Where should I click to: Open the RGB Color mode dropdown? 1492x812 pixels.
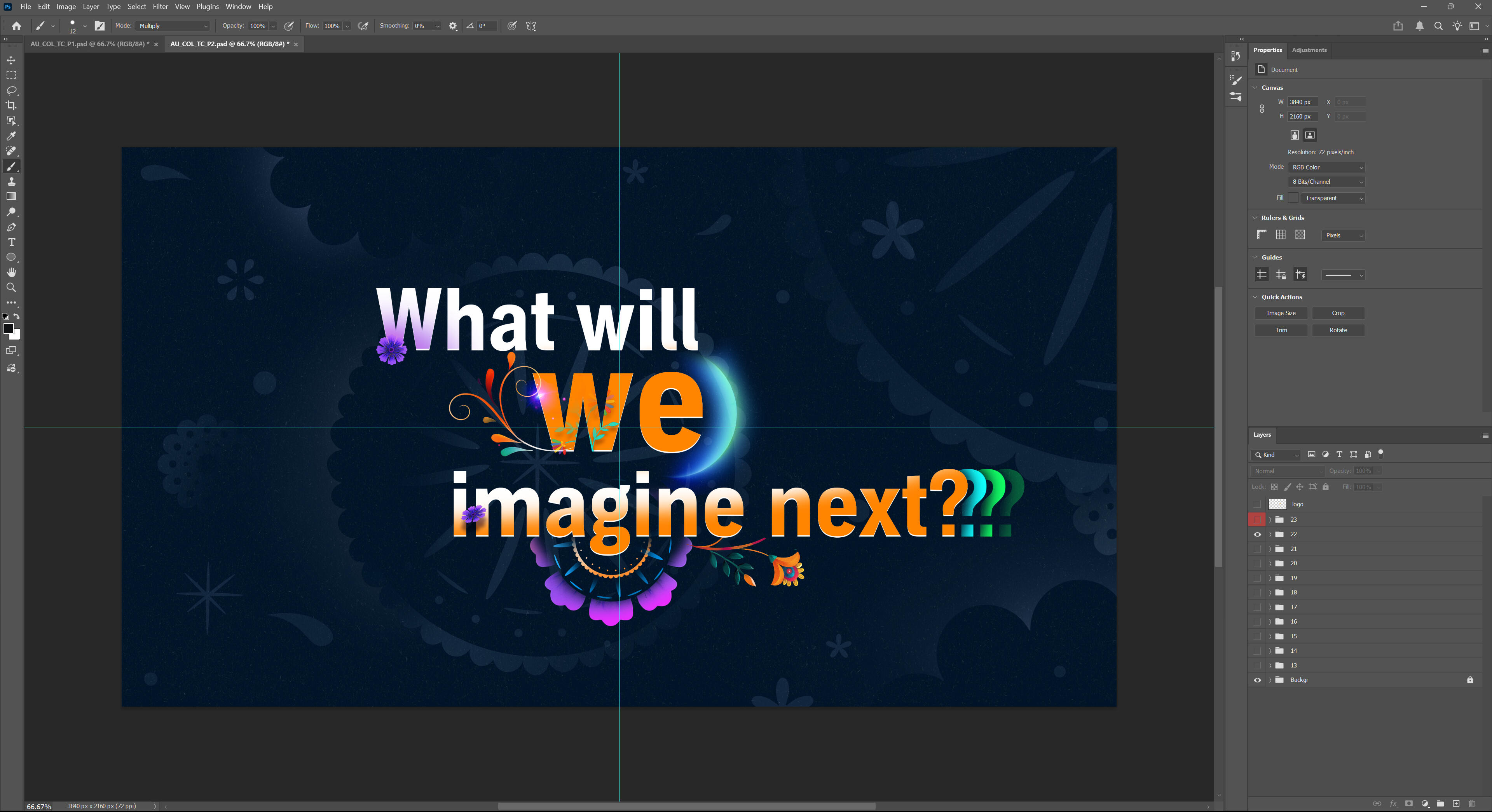(x=1327, y=167)
